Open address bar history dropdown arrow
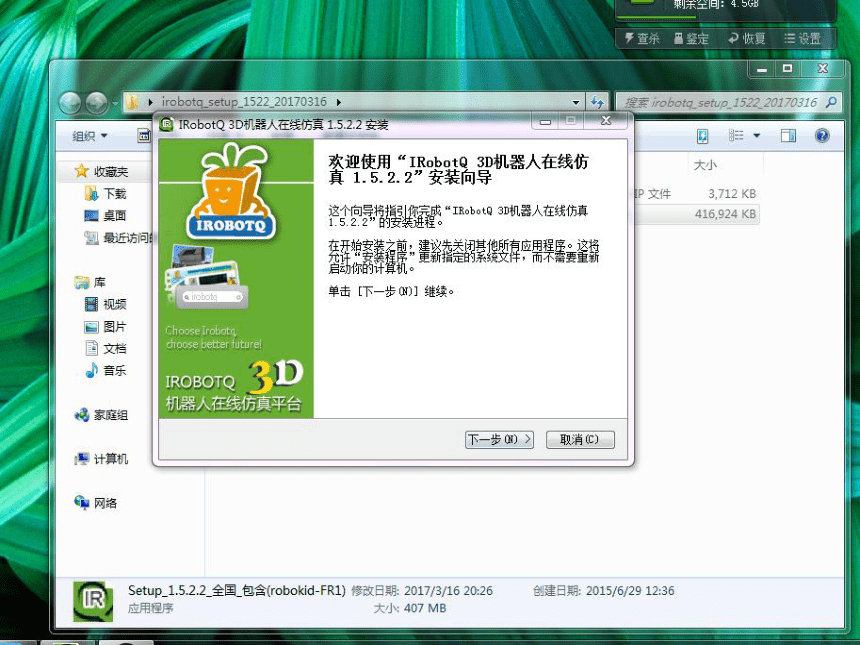The width and height of the screenshot is (860, 645). 575,102
